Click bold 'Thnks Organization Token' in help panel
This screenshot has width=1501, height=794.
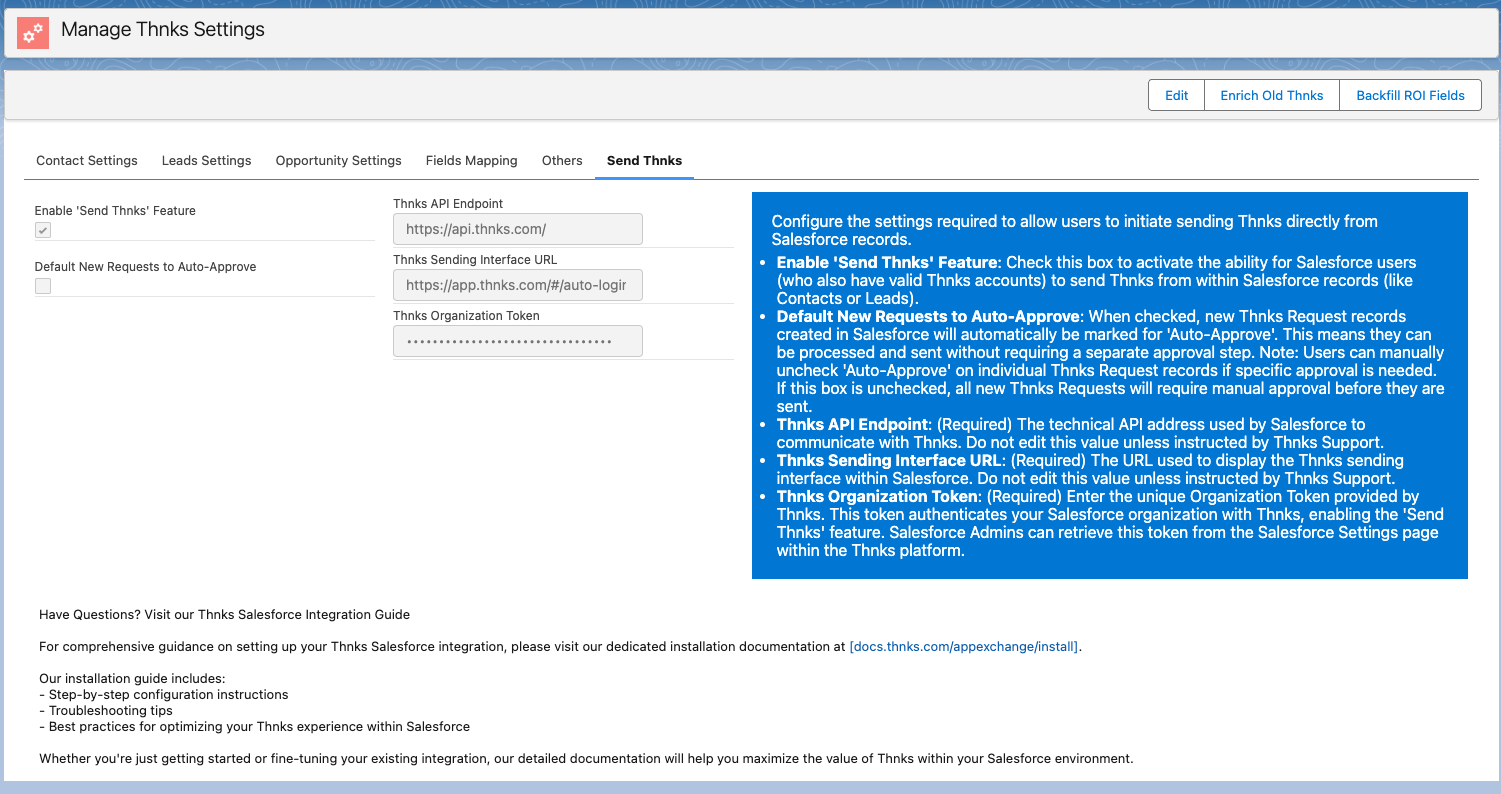click(876, 497)
